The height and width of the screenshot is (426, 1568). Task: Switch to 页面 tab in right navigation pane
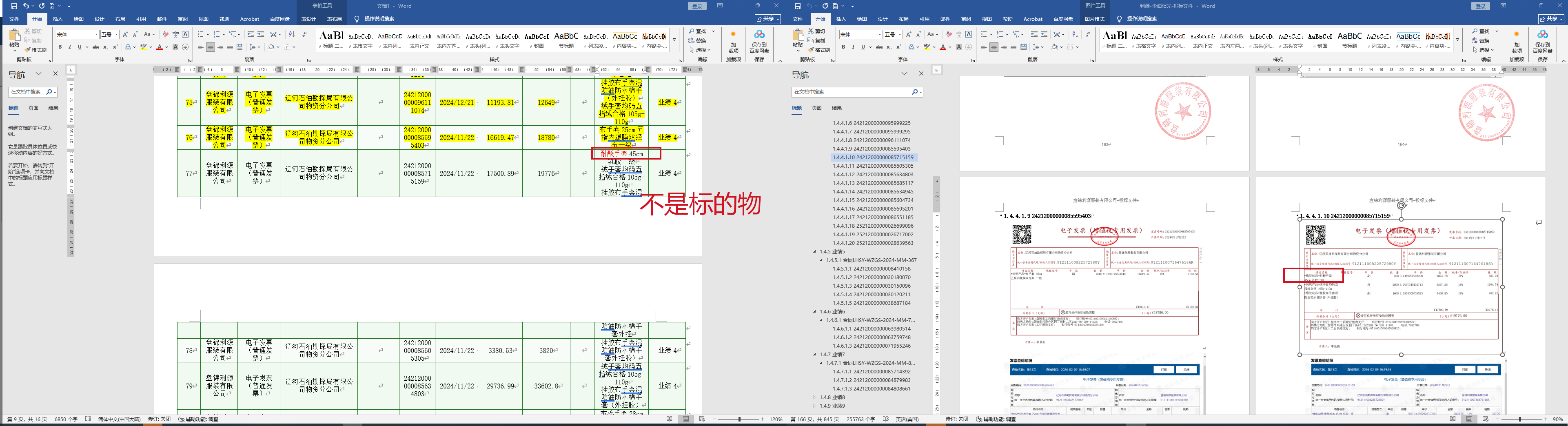coord(817,108)
